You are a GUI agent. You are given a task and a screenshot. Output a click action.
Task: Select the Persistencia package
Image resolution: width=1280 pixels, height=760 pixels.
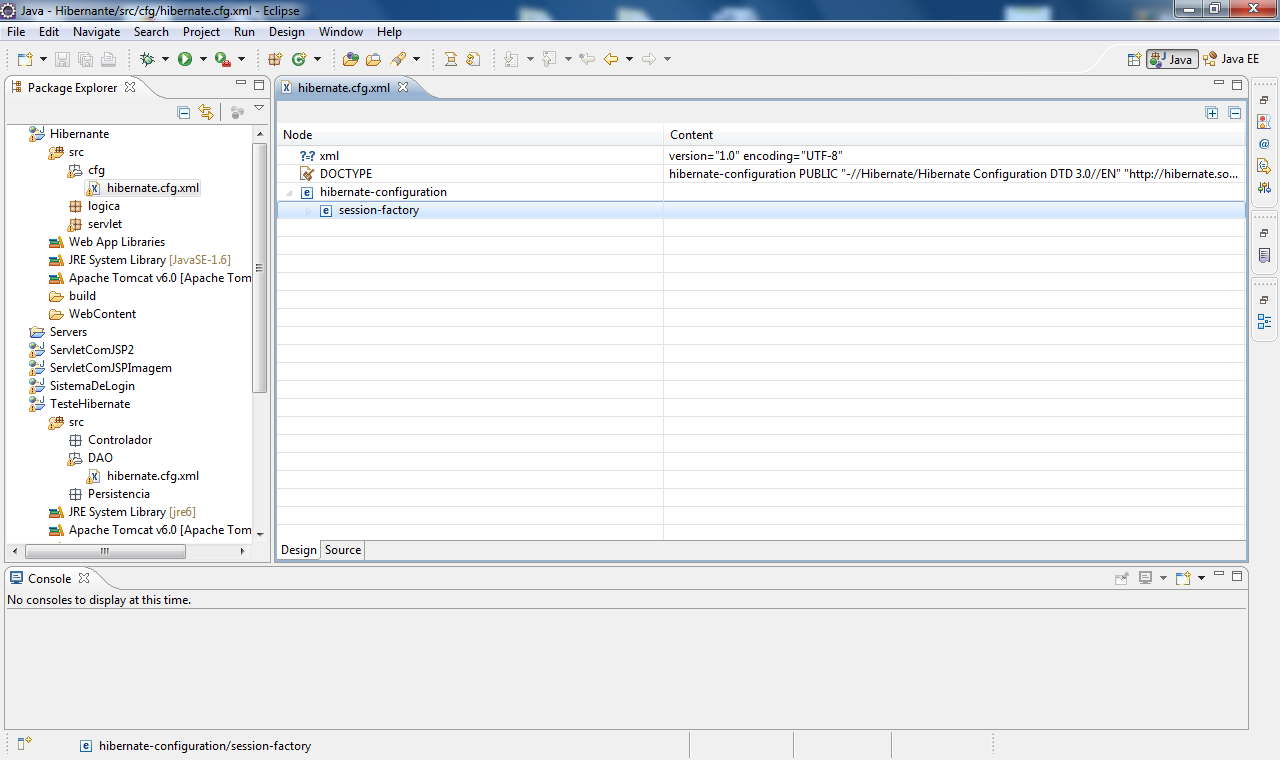tap(119, 494)
